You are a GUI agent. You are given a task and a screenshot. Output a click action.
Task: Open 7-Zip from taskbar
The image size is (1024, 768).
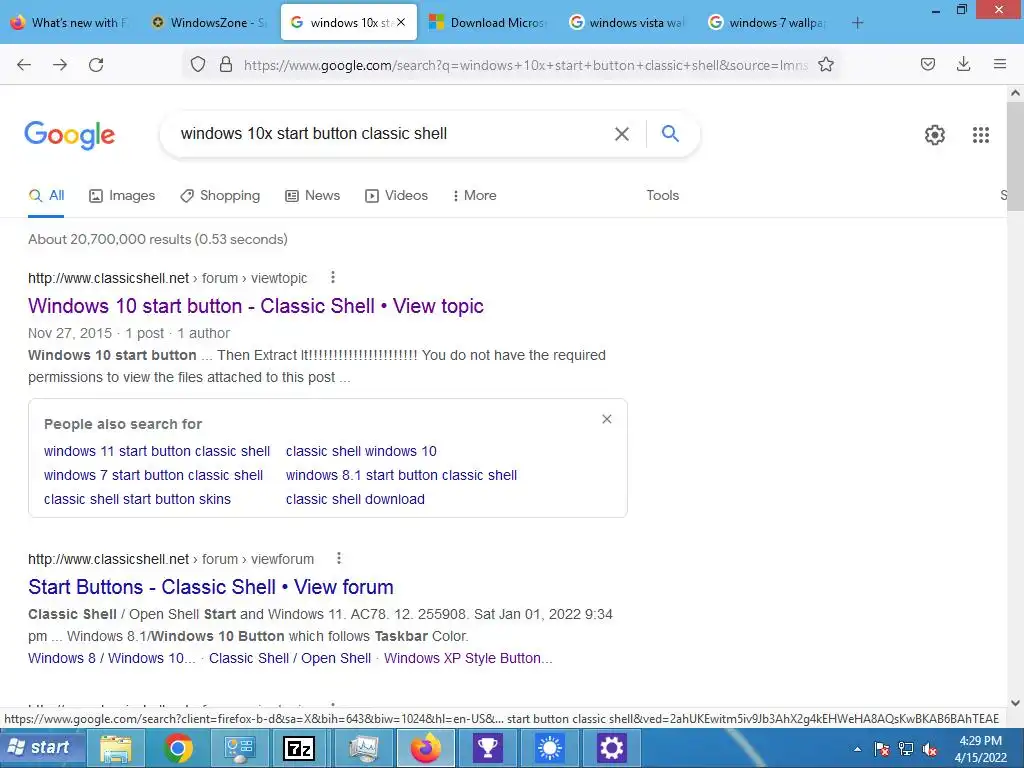pos(298,748)
